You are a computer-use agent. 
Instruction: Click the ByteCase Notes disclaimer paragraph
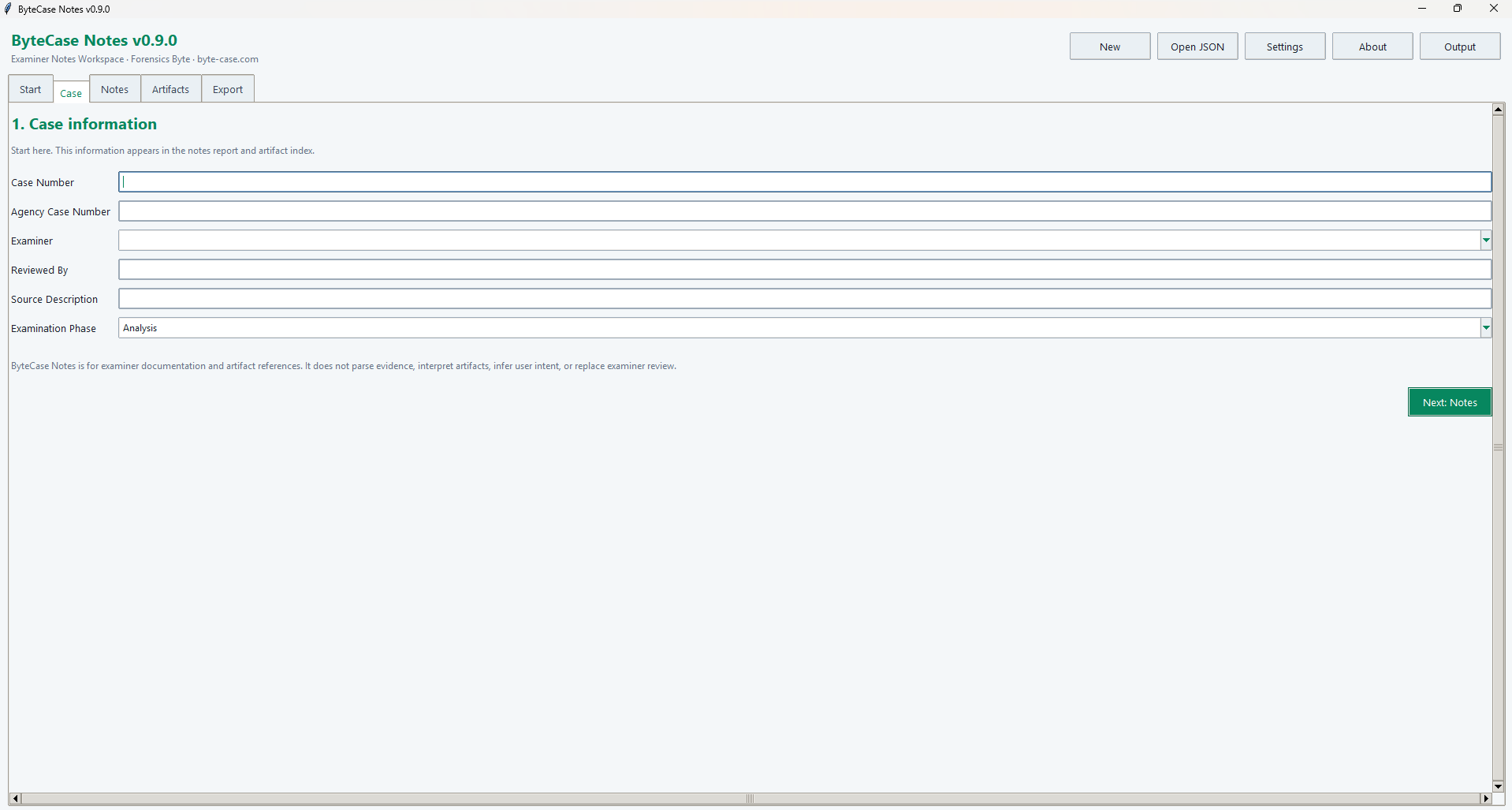344,366
